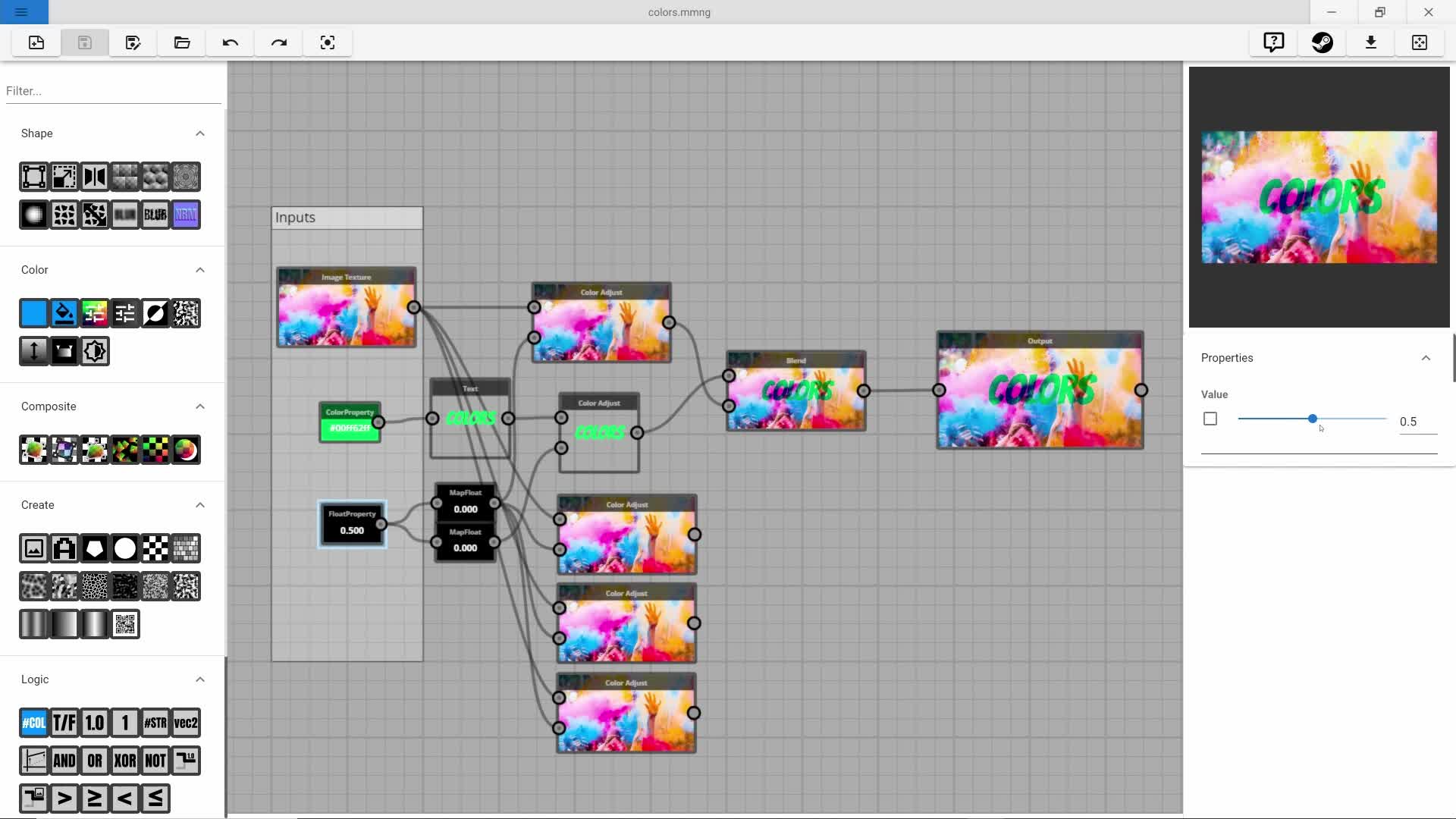Collapse the Logic section

pos(200,679)
